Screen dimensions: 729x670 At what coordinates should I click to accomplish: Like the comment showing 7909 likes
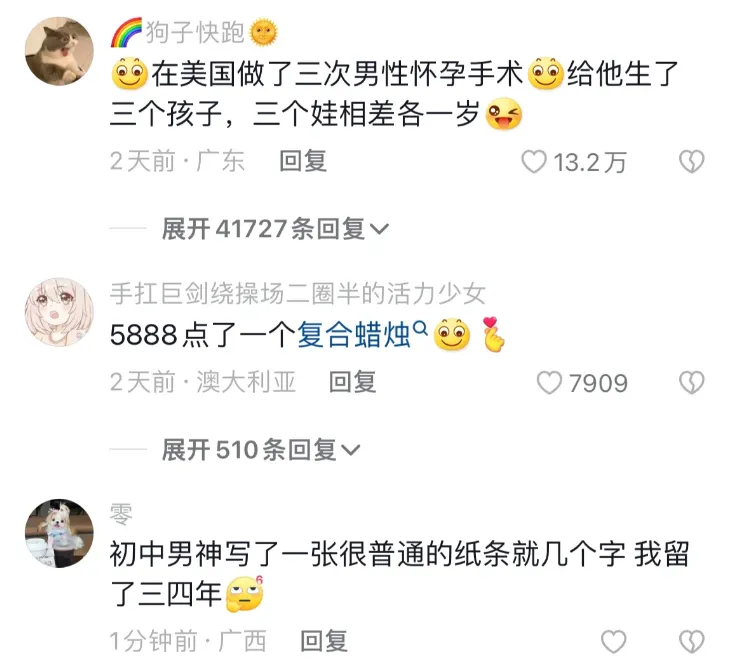click(x=549, y=383)
